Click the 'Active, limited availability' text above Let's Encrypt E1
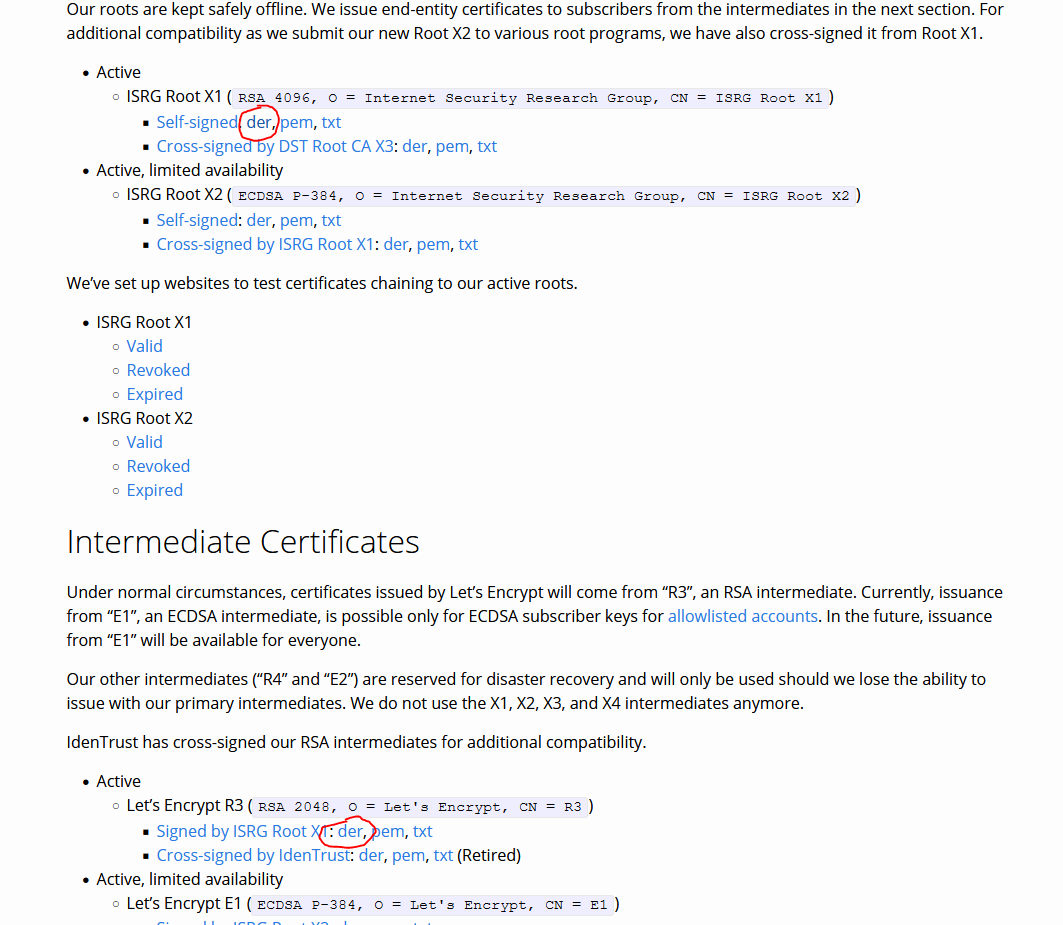The height and width of the screenshot is (925, 1063). point(190,880)
